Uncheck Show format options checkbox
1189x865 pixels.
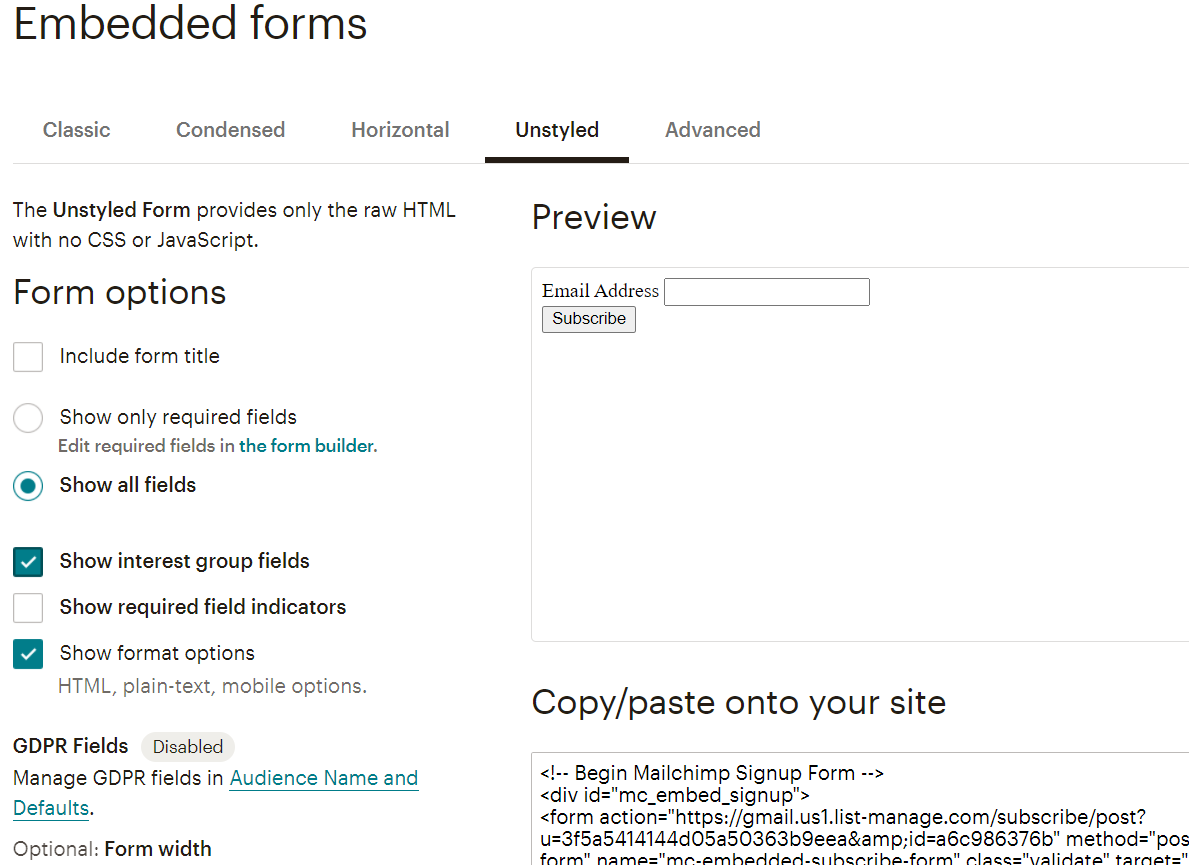(x=28, y=653)
